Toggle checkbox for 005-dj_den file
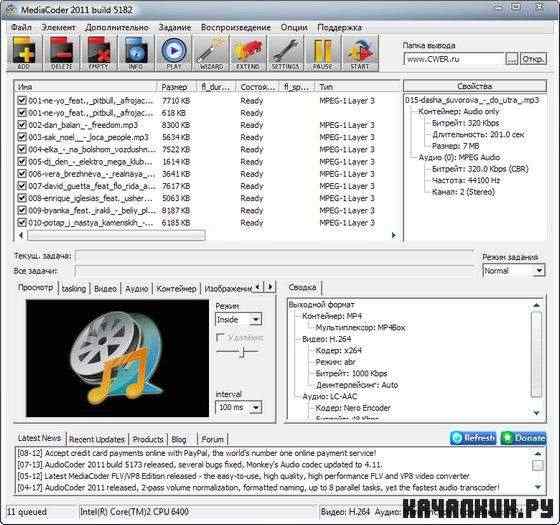The width and height of the screenshot is (560, 525). [22, 161]
